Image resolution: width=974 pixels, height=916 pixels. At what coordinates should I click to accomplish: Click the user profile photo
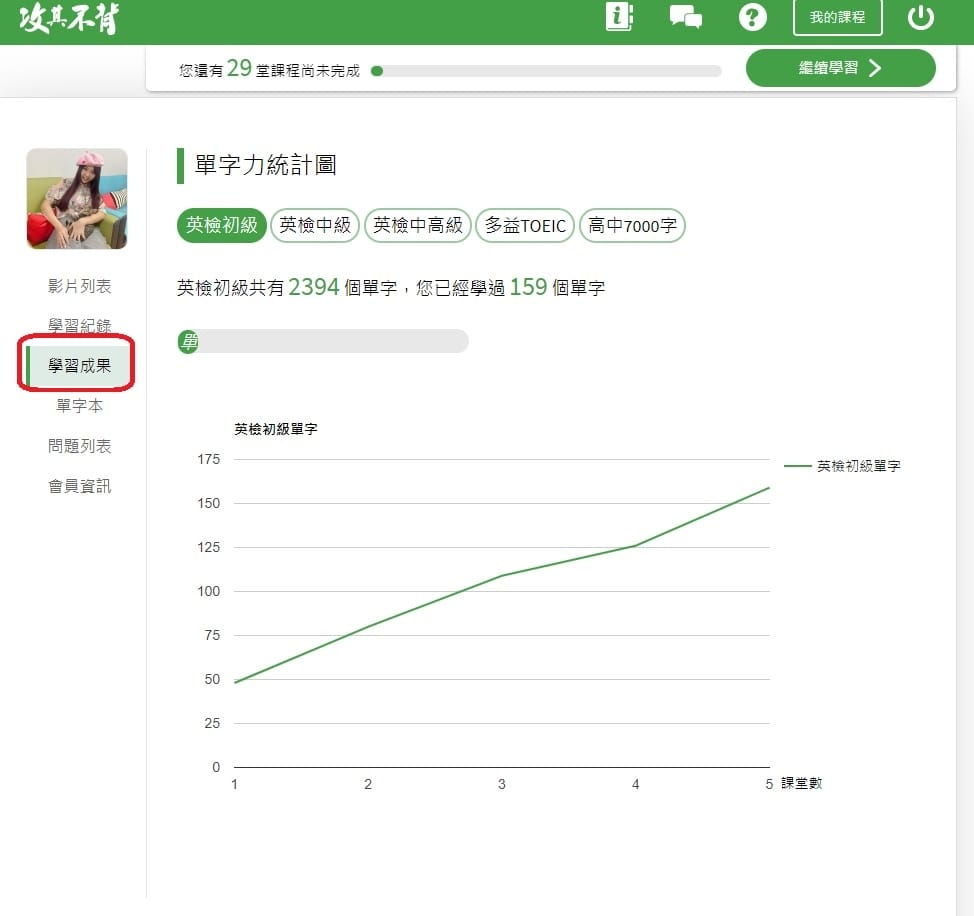(x=77, y=199)
